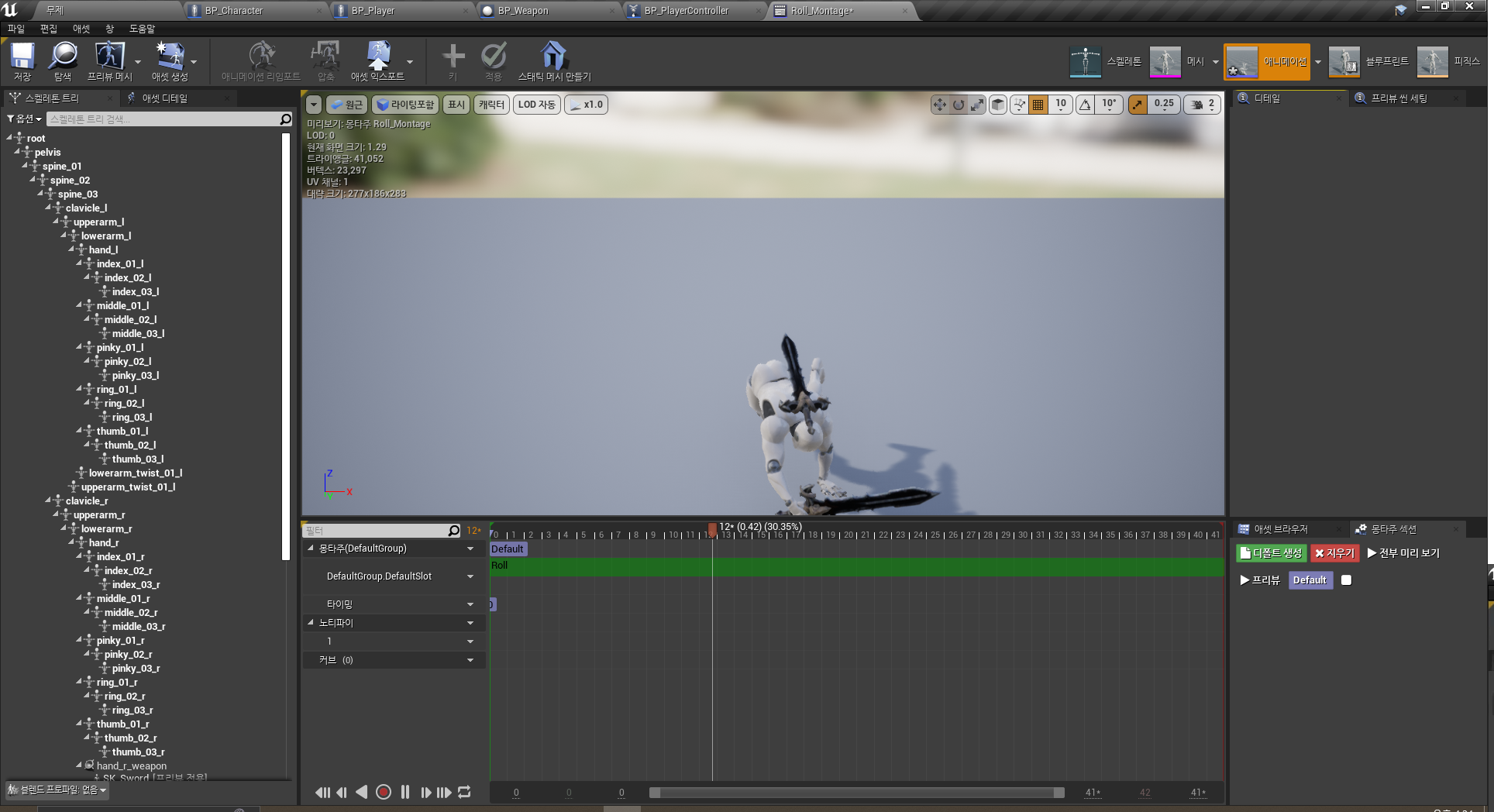The image size is (1494, 812).
Task: Click the timeline range scrollbar at bottom
Action: (x=857, y=792)
